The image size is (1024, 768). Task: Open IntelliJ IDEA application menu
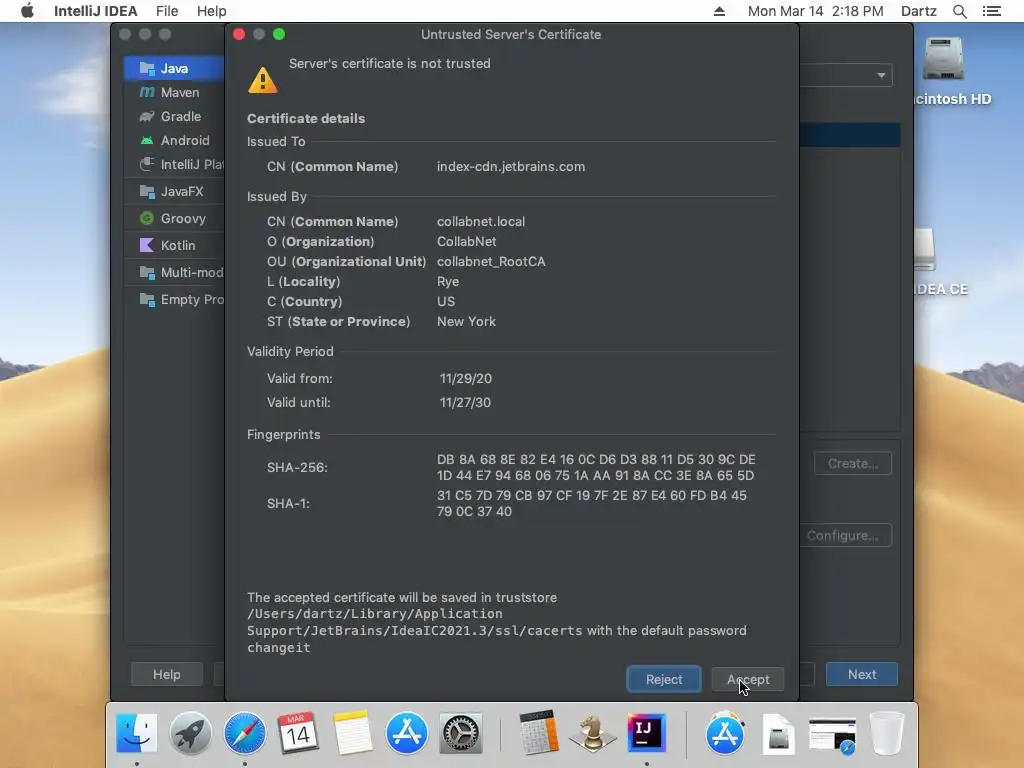coord(95,11)
